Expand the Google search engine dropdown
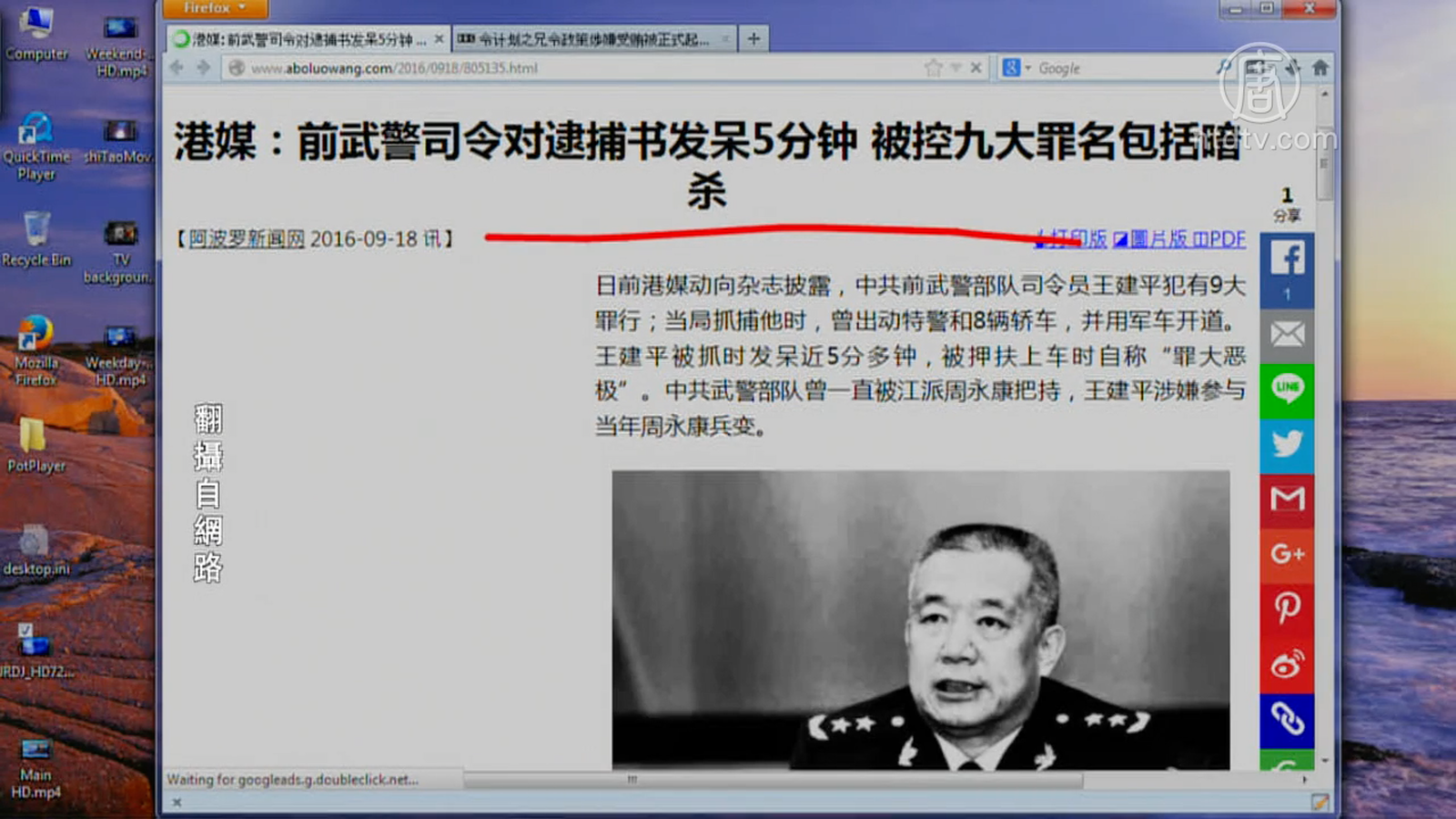This screenshot has height=819, width=1456. (x=1028, y=68)
